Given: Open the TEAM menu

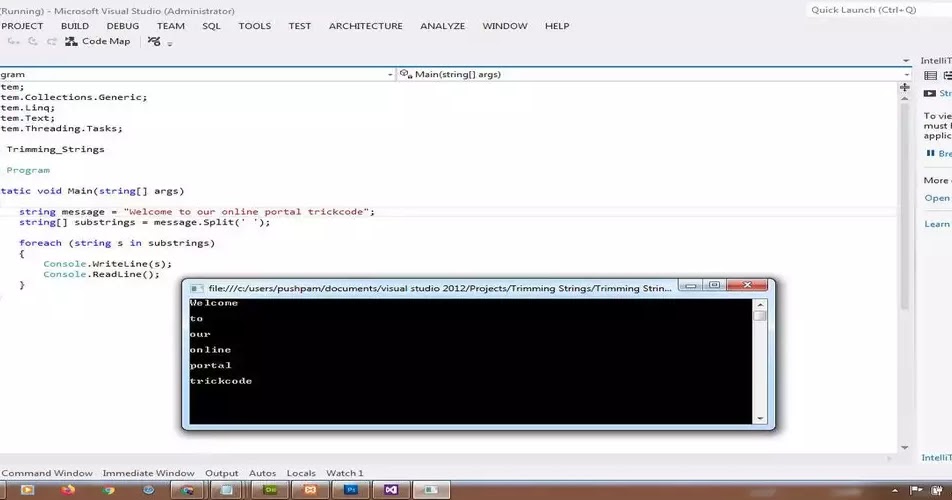Looking at the screenshot, I should pyautogui.click(x=171, y=26).
